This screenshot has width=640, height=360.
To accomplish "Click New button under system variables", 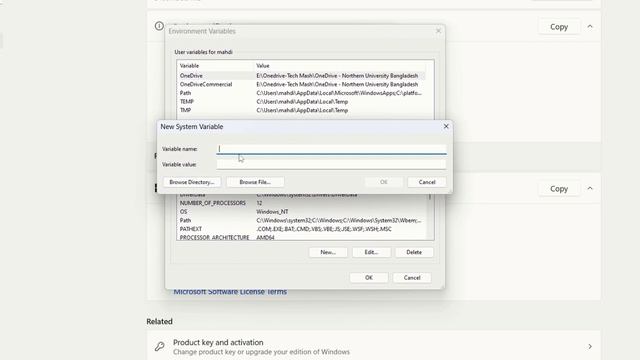I will 328,252.
